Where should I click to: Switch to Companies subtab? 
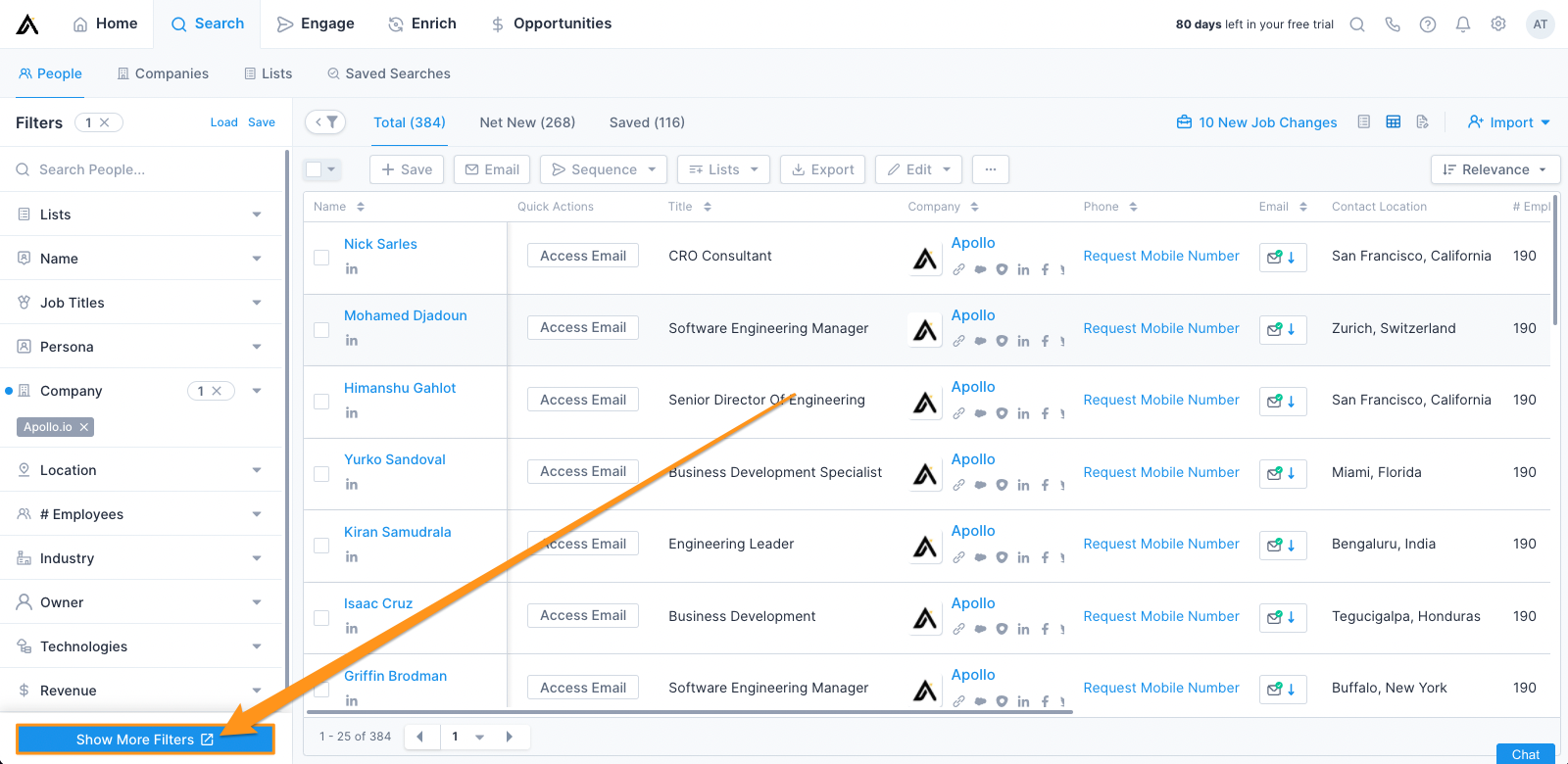point(163,73)
